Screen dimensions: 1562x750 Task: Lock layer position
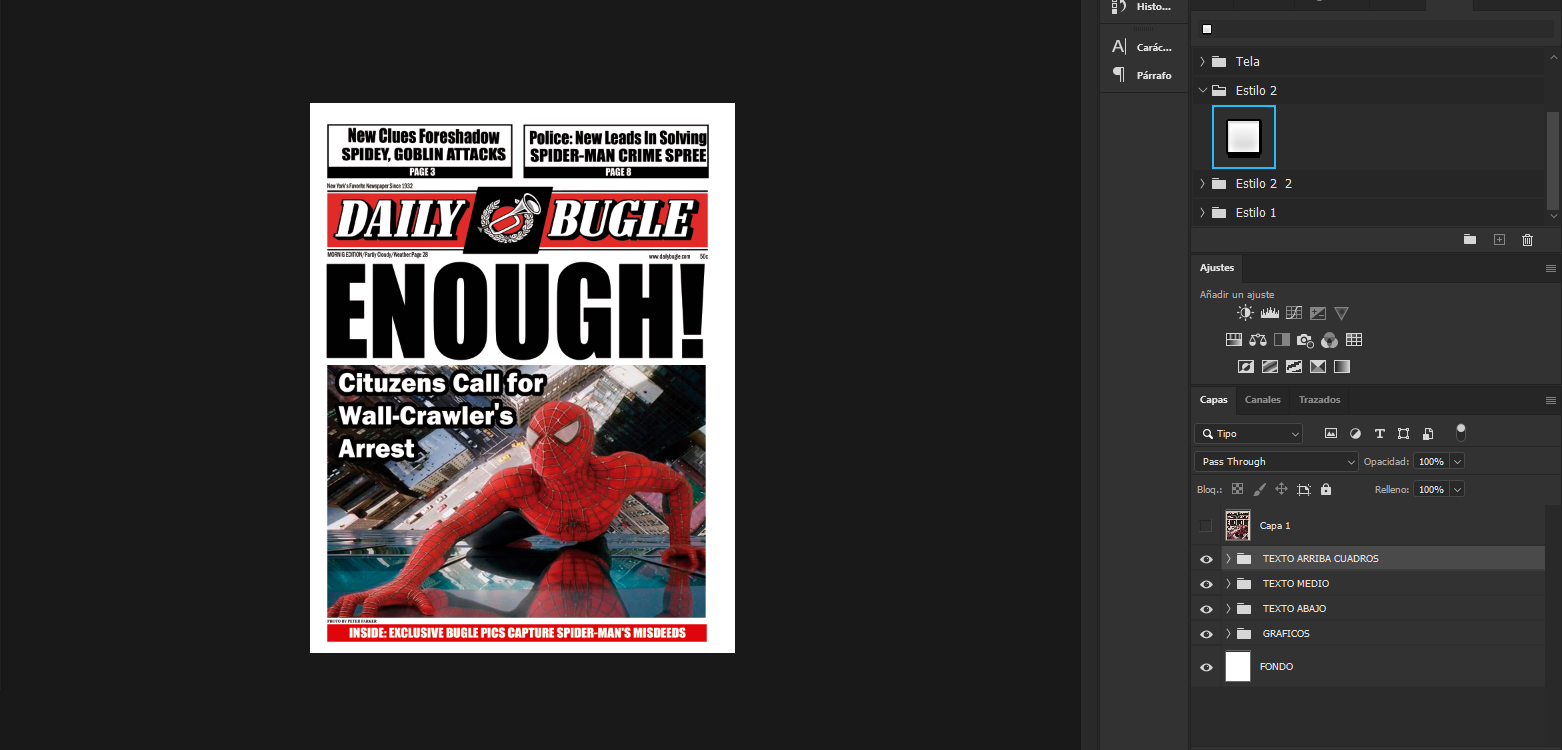[1281, 490]
